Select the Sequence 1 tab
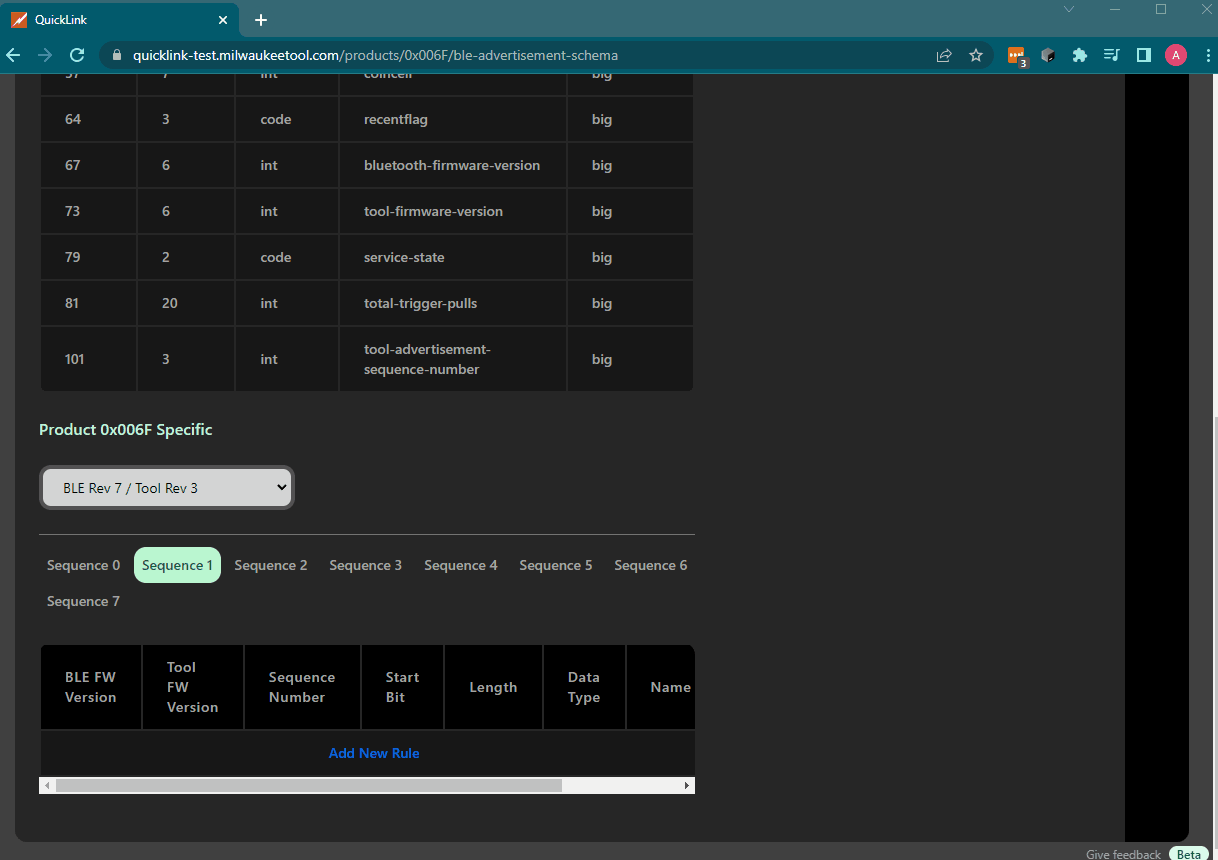 pos(177,565)
